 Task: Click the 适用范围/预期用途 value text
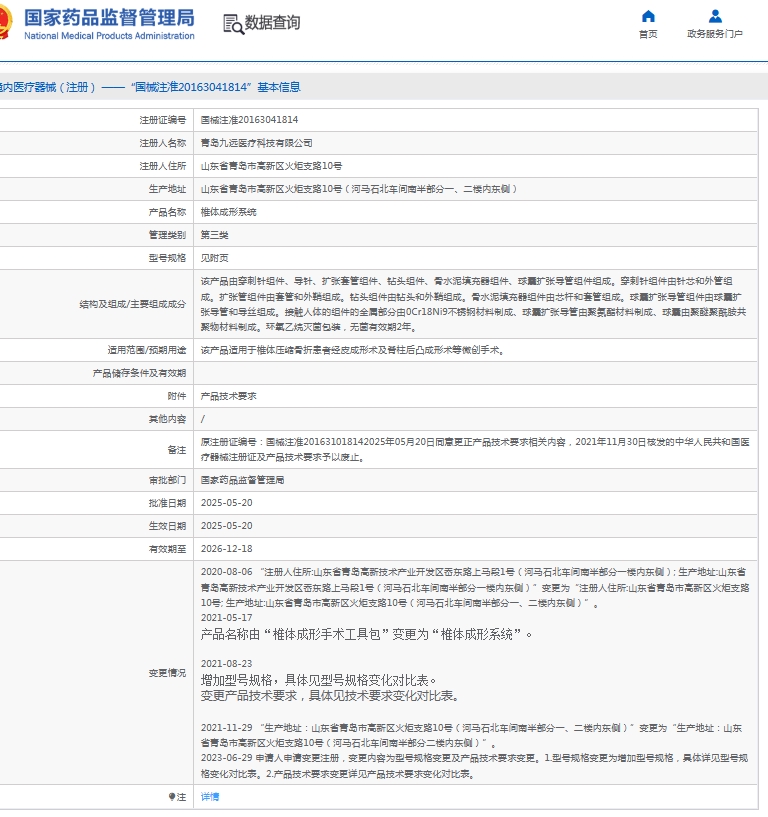click(x=353, y=350)
